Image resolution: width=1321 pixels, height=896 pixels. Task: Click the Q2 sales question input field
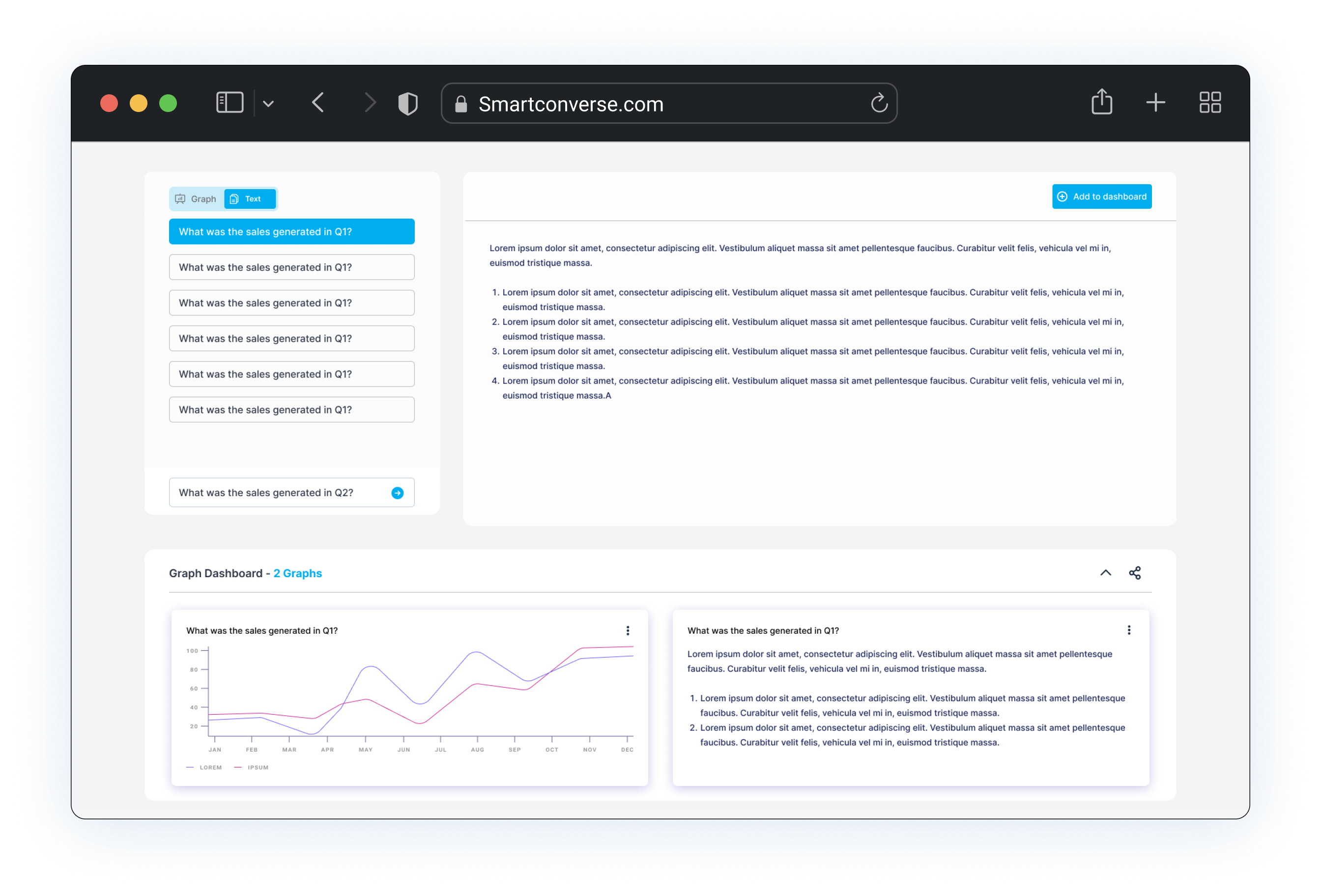pyautogui.click(x=291, y=492)
